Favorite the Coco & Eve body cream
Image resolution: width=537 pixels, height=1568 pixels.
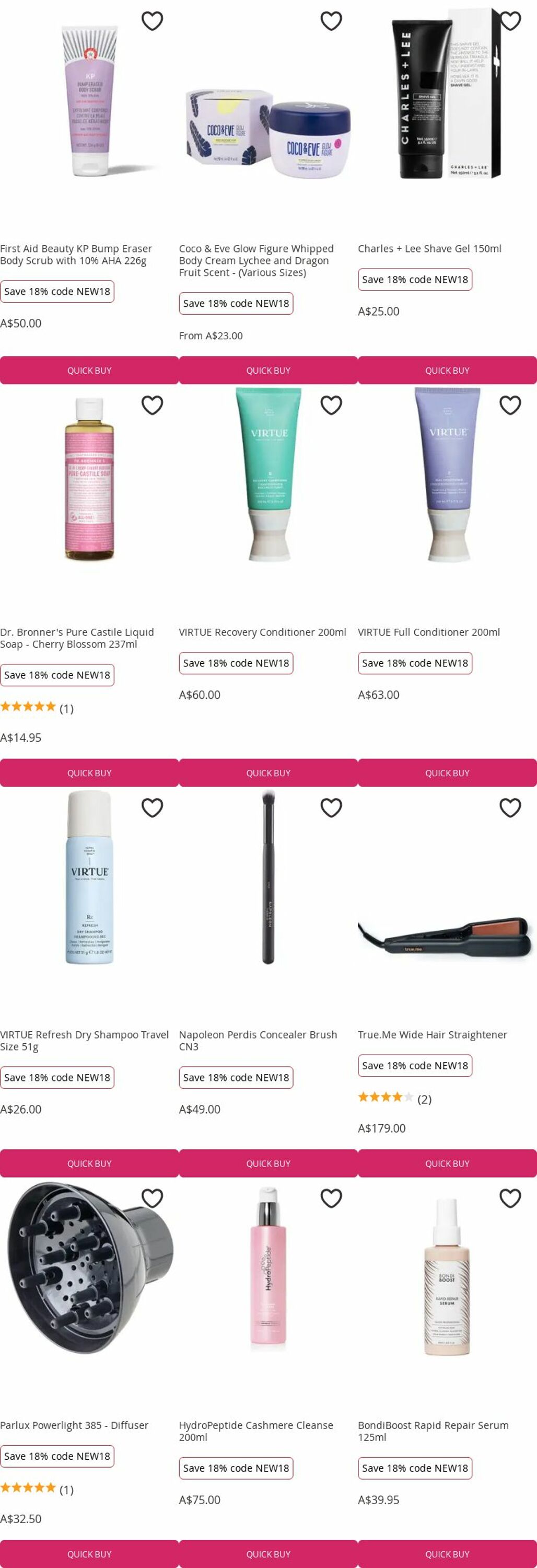[331, 21]
